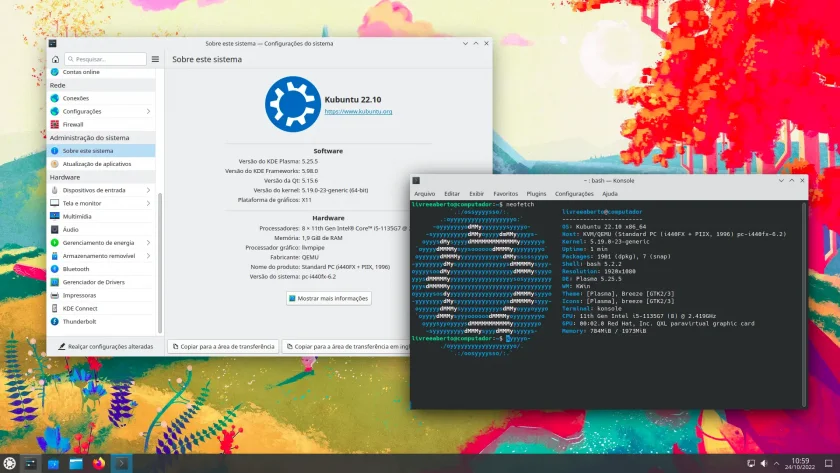
Task: Select the Kubuntu 22.10 heading text
Action: click(352, 100)
